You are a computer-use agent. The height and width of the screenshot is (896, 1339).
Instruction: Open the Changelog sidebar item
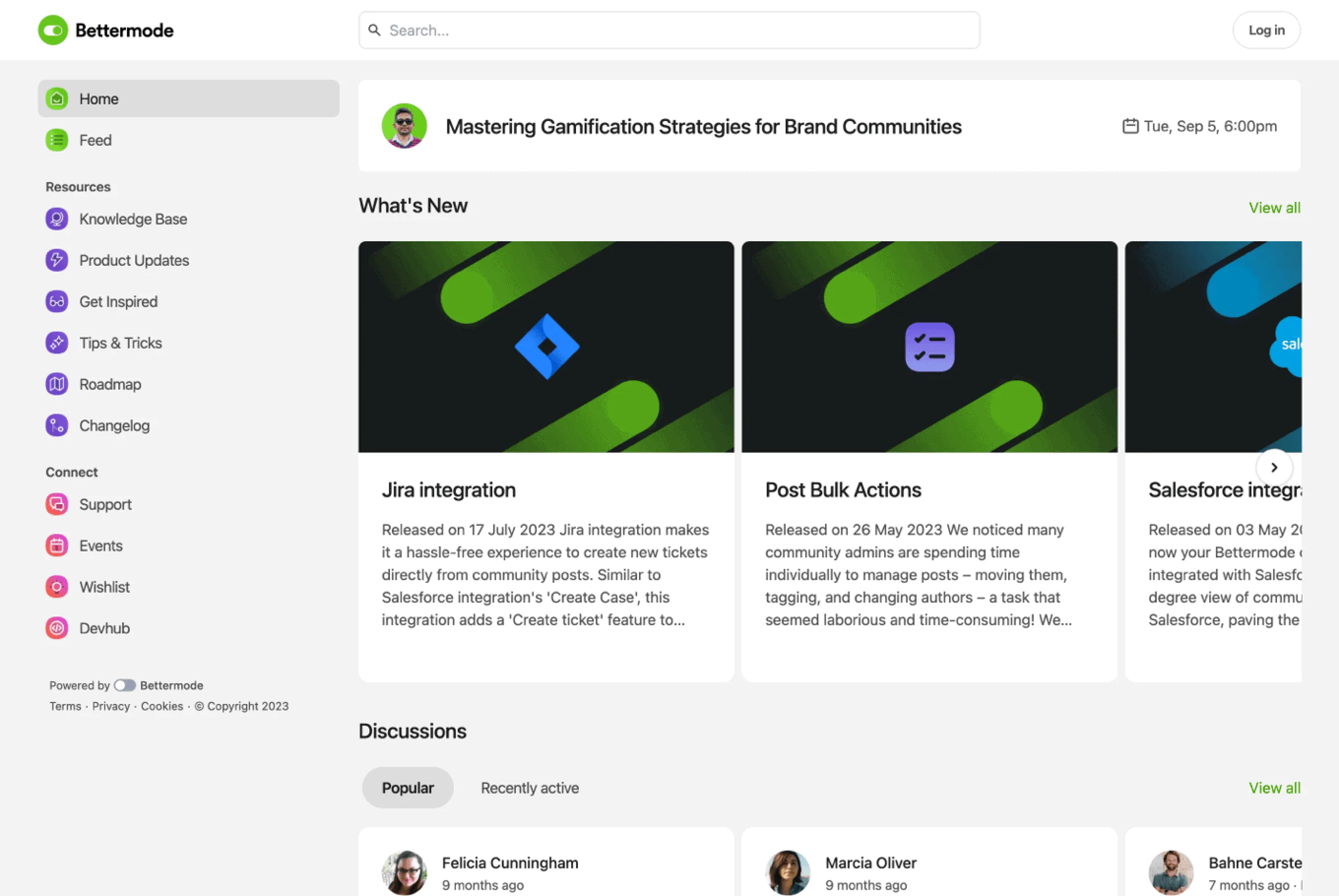[189, 425]
